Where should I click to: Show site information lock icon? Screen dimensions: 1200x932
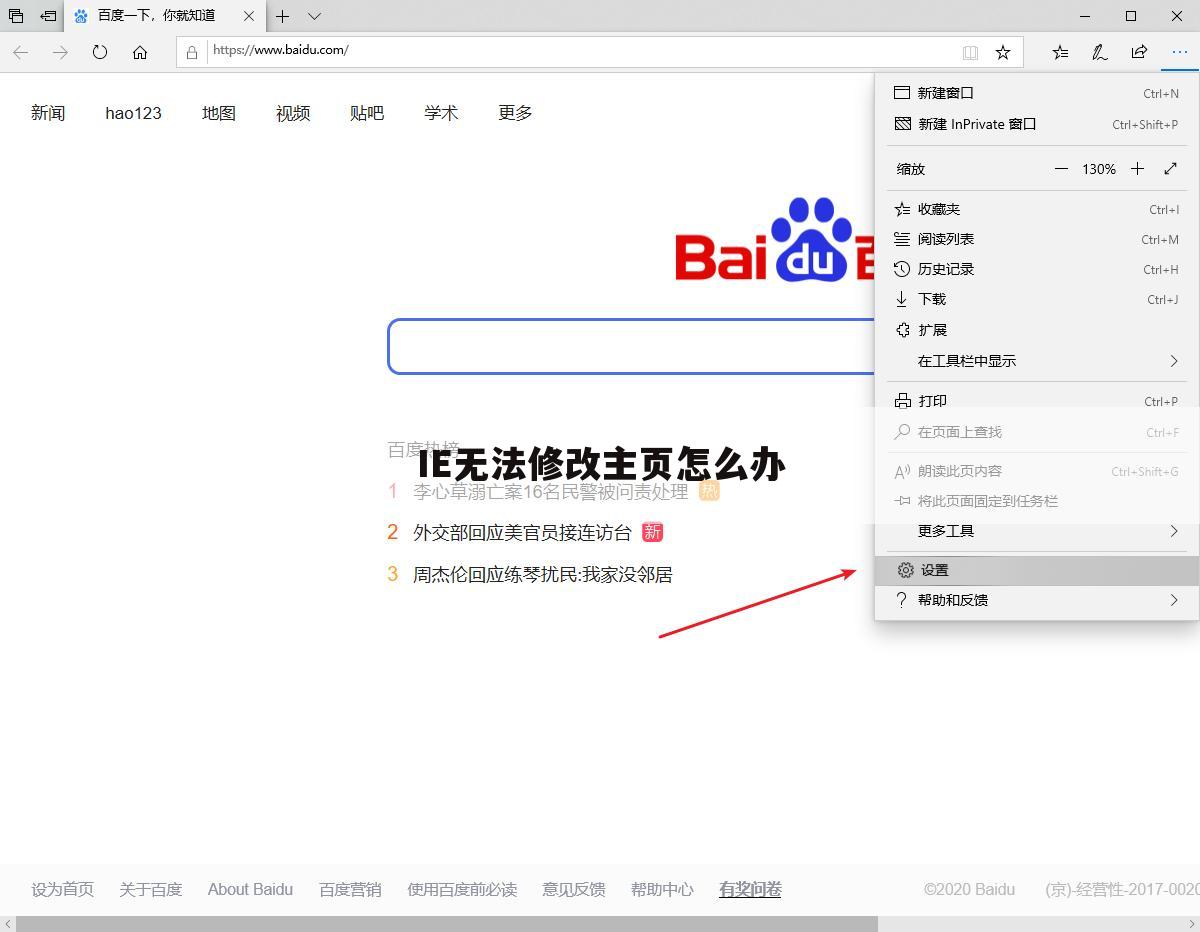pos(192,51)
